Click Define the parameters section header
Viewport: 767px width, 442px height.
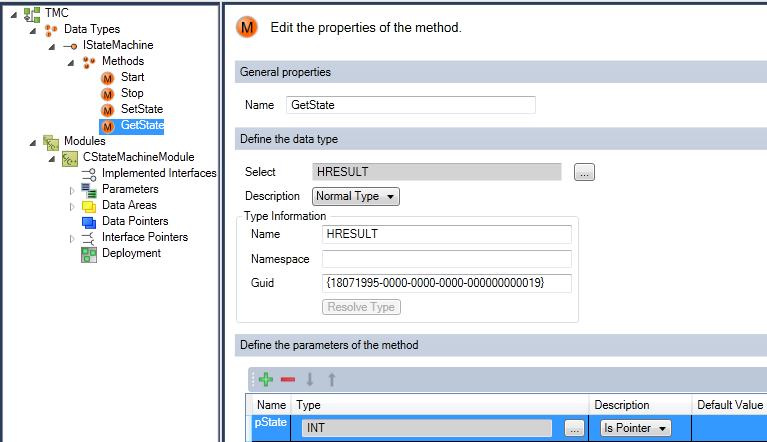(x=501, y=345)
